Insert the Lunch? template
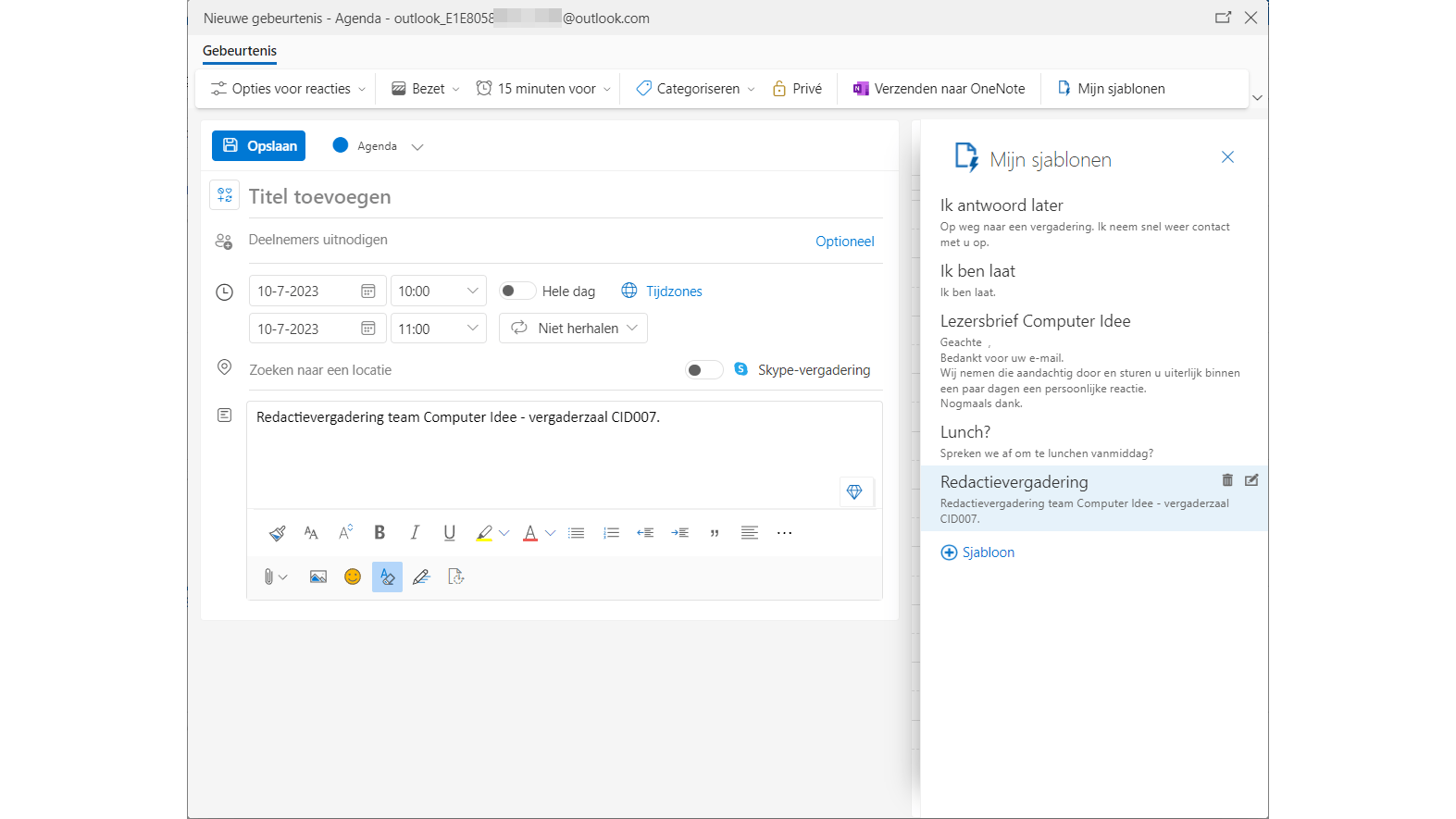The height and width of the screenshot is (819, 1456). [1094, 441]
